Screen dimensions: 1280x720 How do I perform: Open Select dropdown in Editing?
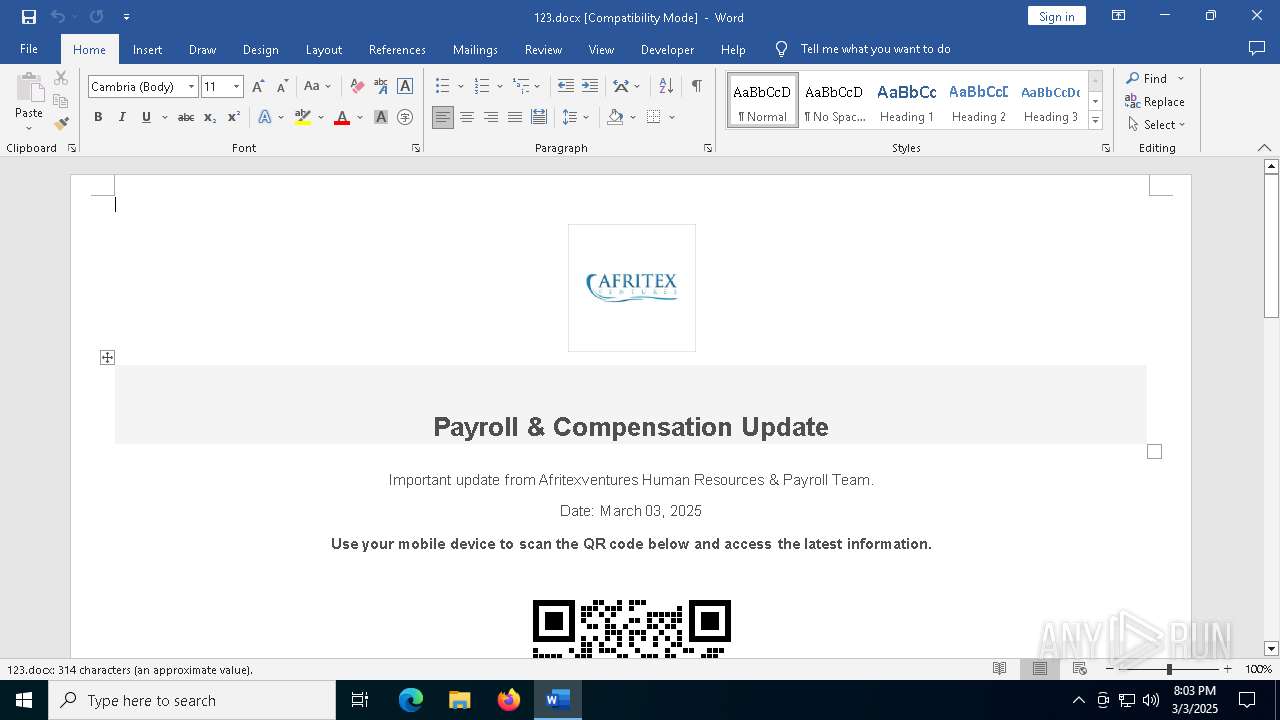(x=1157, y=125)
